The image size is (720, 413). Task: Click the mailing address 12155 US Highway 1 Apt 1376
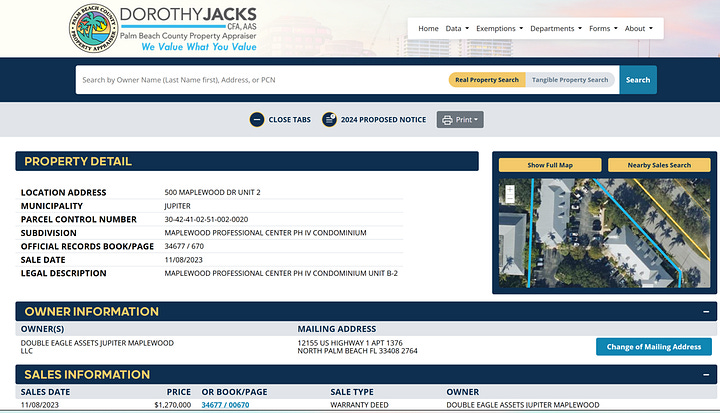[x=350, y=343]
